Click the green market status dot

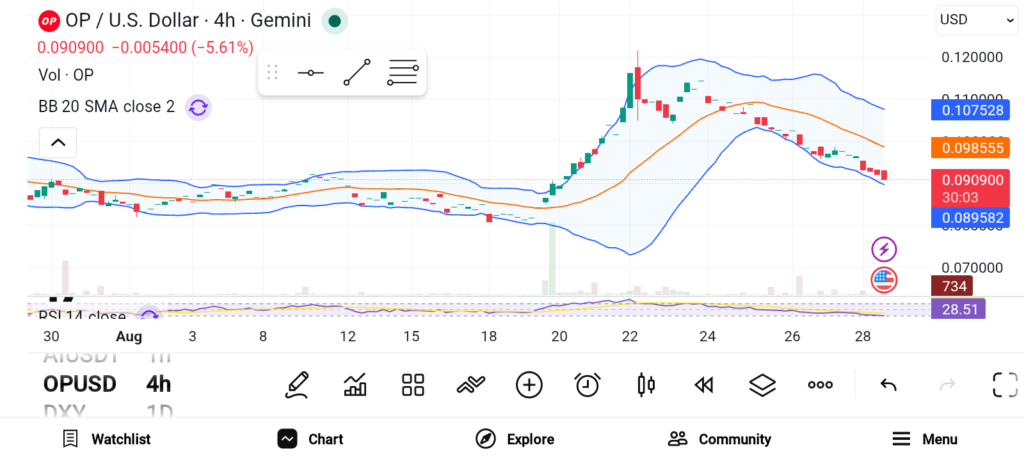tap(335, 21)
